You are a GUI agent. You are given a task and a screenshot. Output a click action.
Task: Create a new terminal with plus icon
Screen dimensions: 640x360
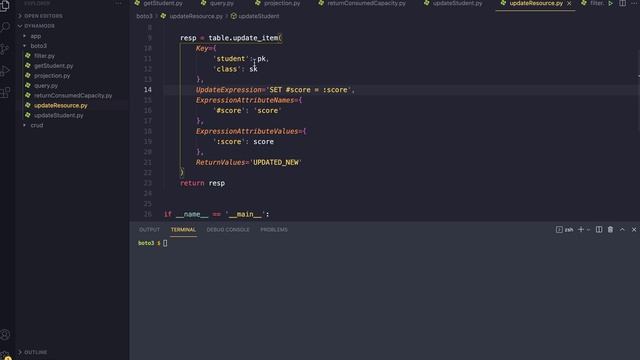coord(581,230)
